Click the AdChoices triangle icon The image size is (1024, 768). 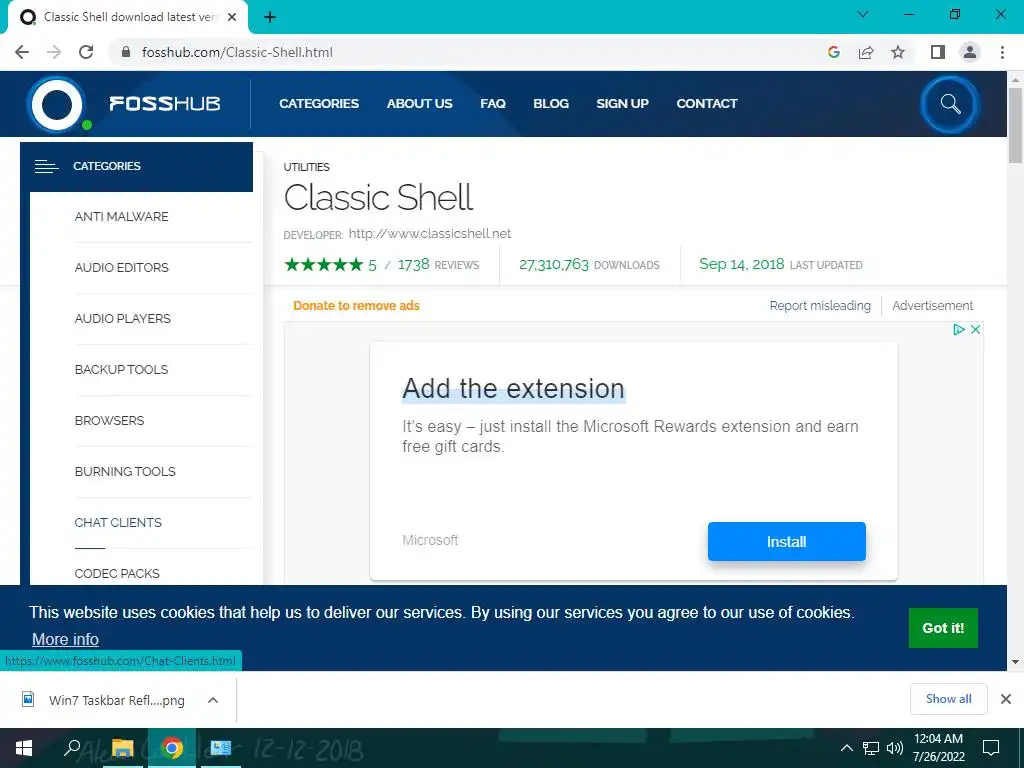[959, 329]
